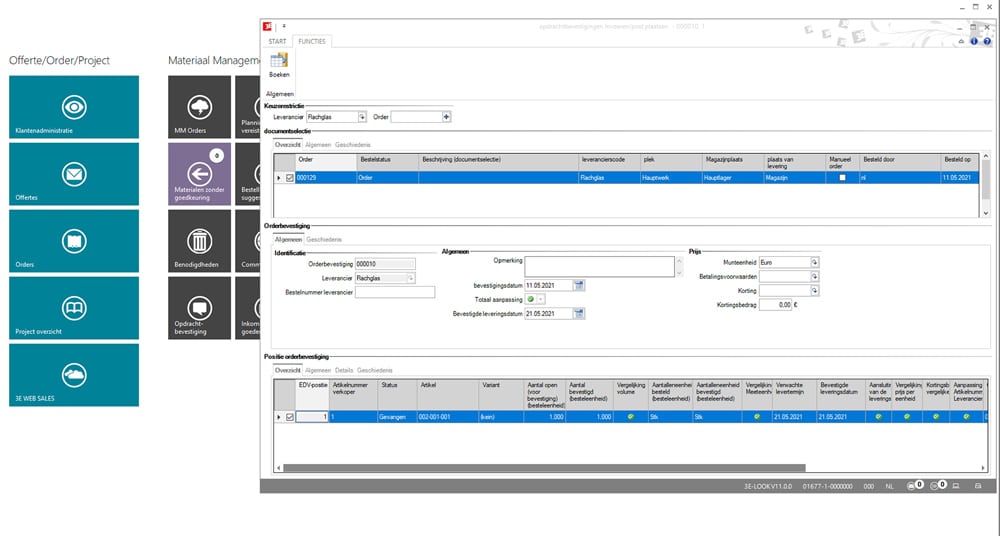This screenshot has height=536, width=1000.
Task: Open the 3E WEB SALES tile
Action: click(74, 374)
